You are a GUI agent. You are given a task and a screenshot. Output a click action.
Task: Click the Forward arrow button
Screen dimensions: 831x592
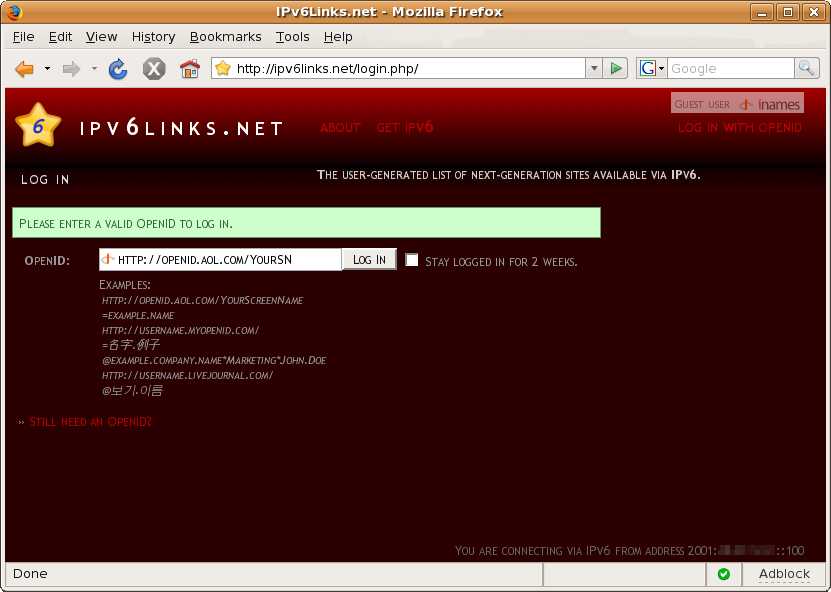pyautogui.click(x=71, y=69)
